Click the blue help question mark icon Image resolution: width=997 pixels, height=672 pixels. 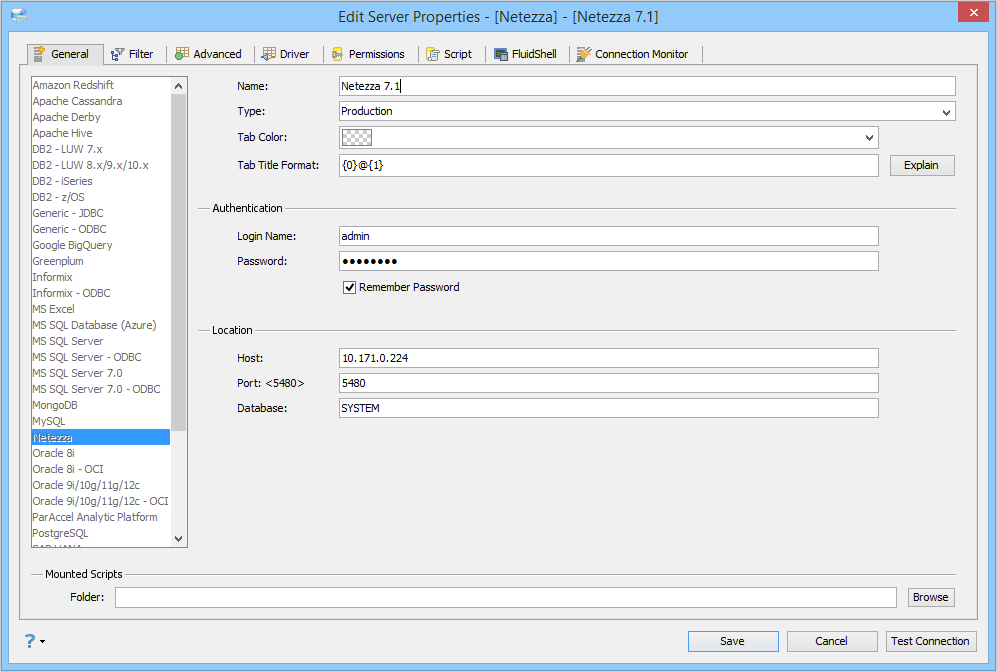tap(30, 641)
